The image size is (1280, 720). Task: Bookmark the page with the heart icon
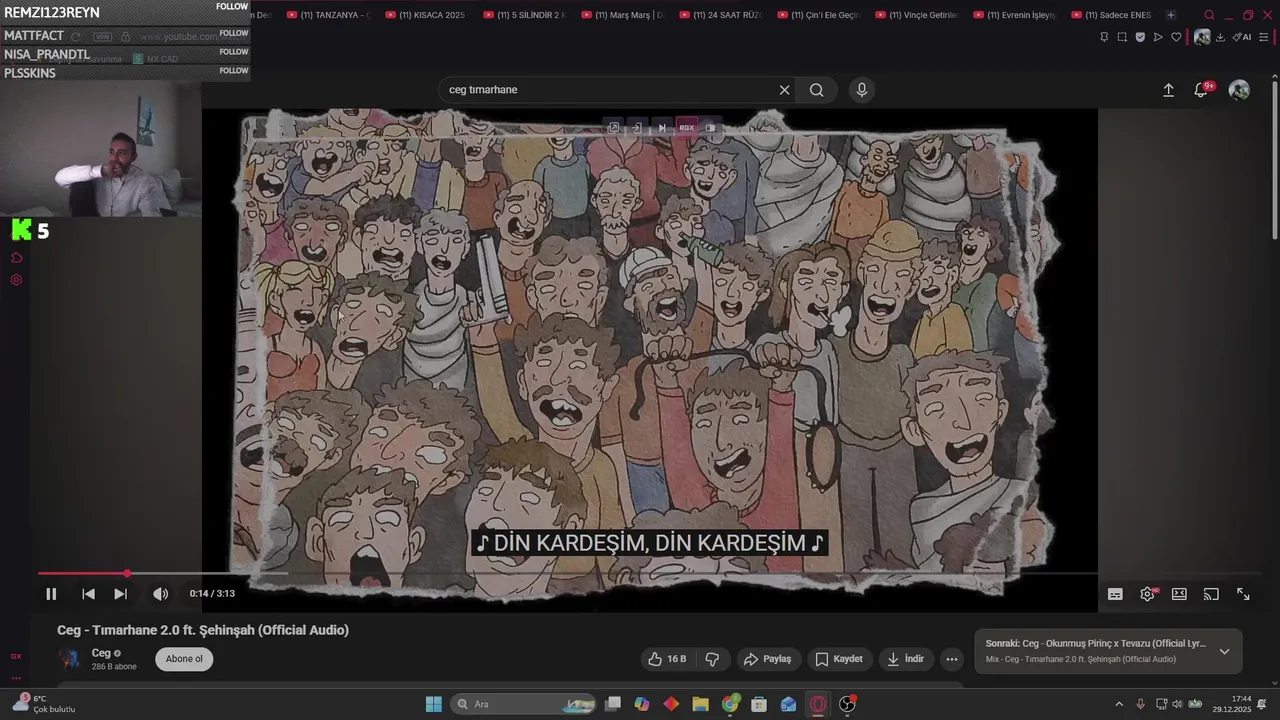click(x=1176, y=37)
